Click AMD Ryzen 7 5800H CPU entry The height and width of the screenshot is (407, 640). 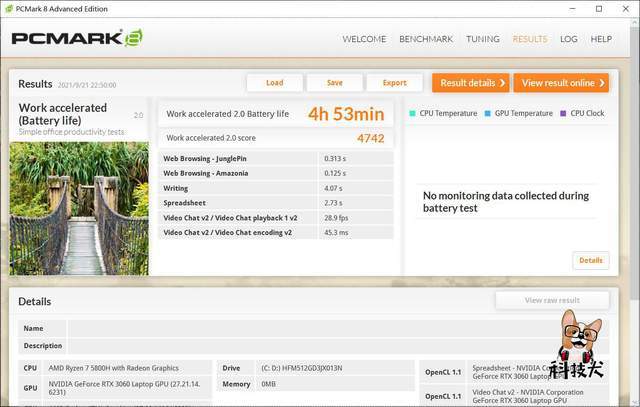pos(113,368)
